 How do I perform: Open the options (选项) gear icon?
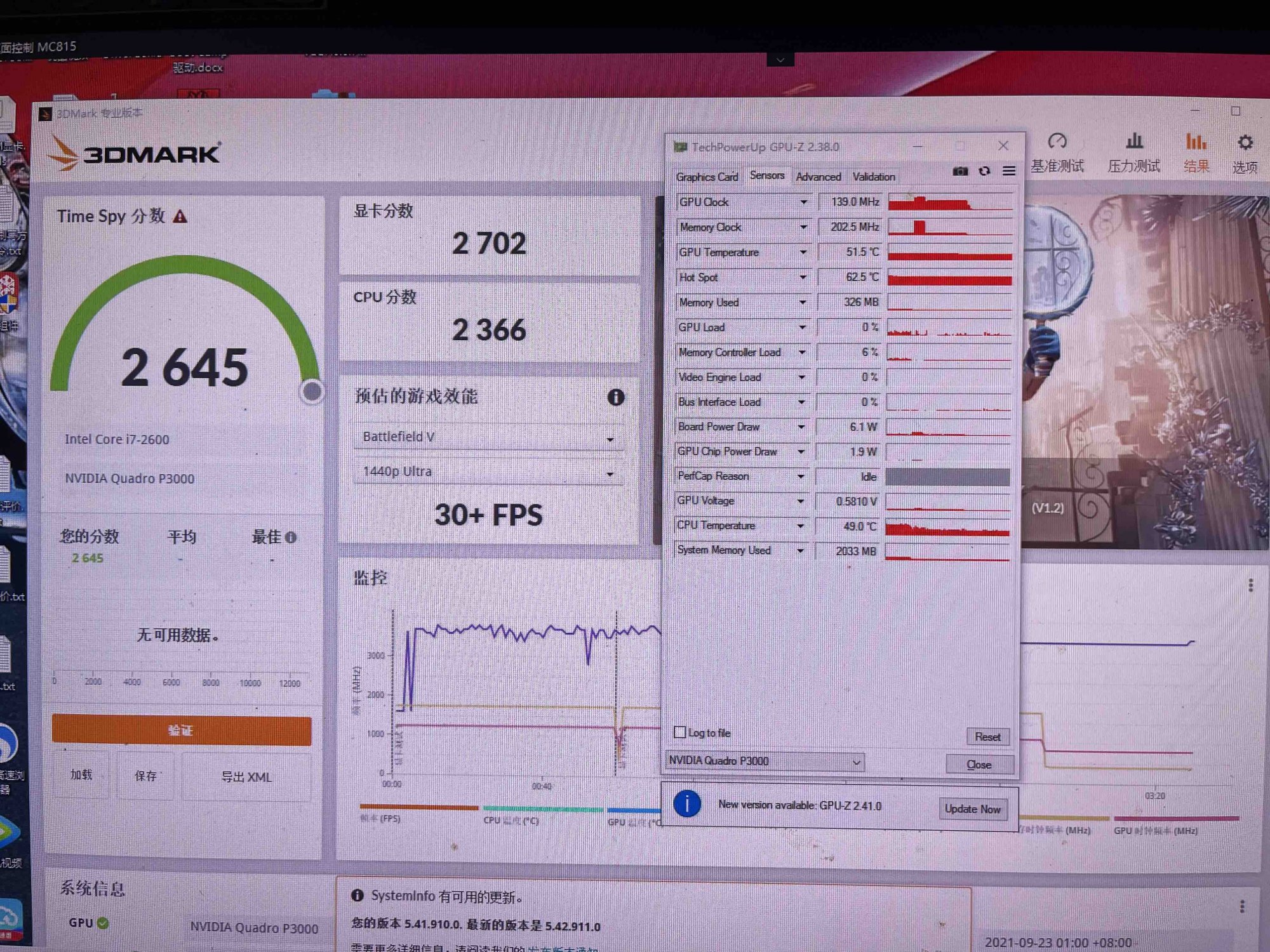click(1245, 142)
